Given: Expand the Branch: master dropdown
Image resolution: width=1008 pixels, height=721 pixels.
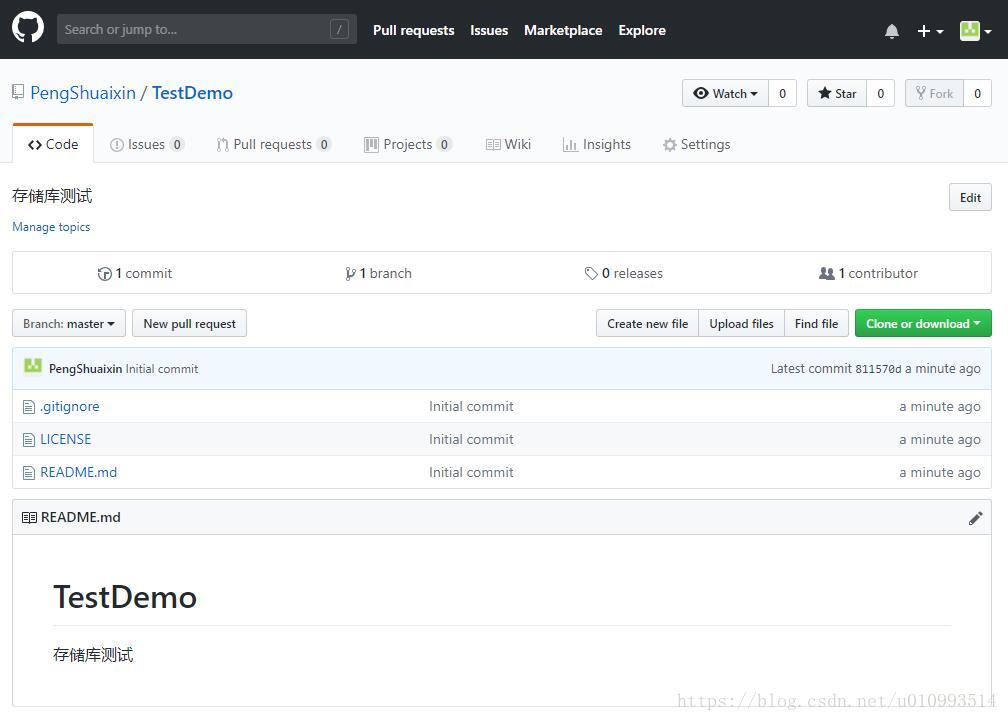Looking at the screenshot, I should (x=69, y=323).
